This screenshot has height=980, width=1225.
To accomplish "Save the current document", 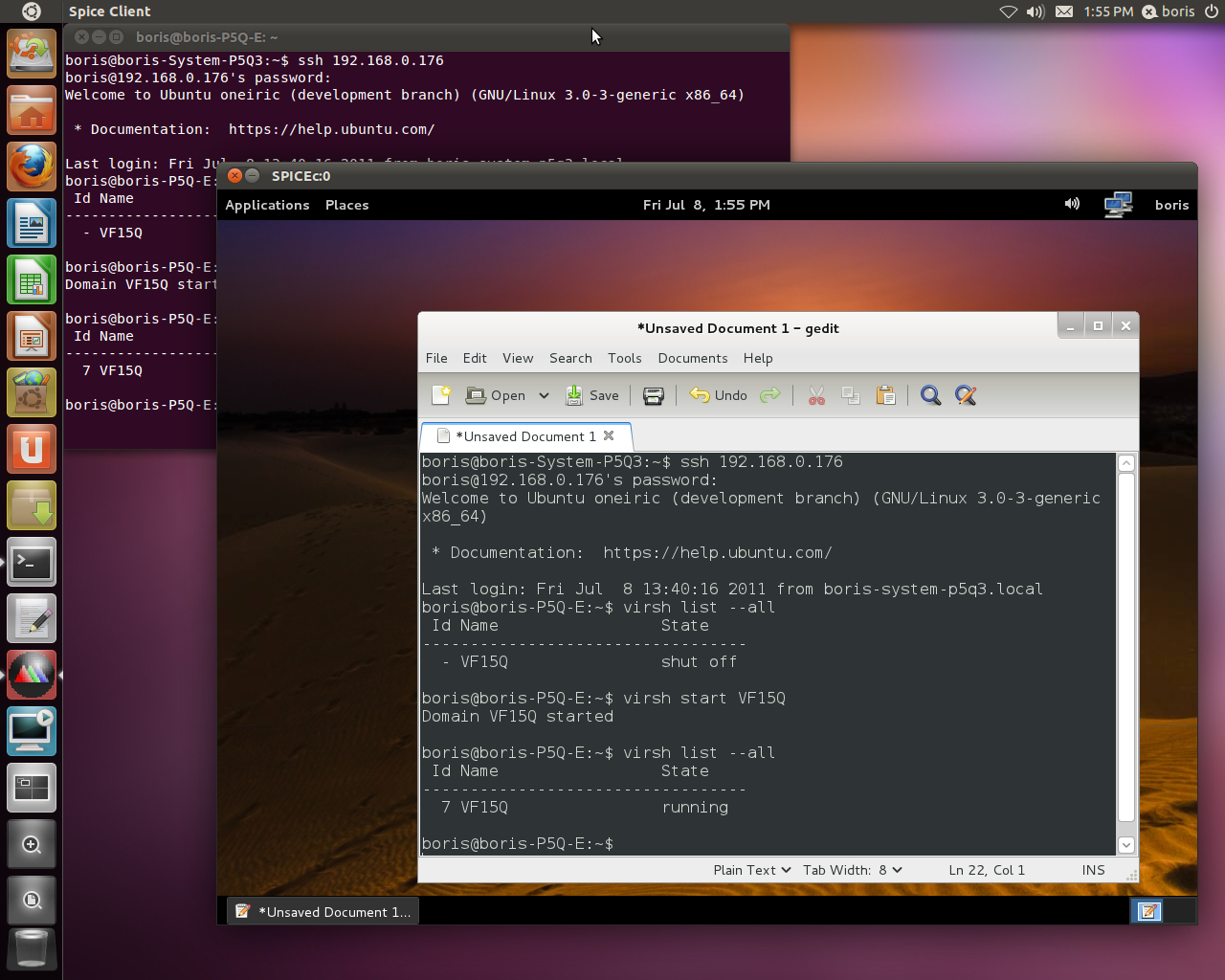I will pos(593,395).
